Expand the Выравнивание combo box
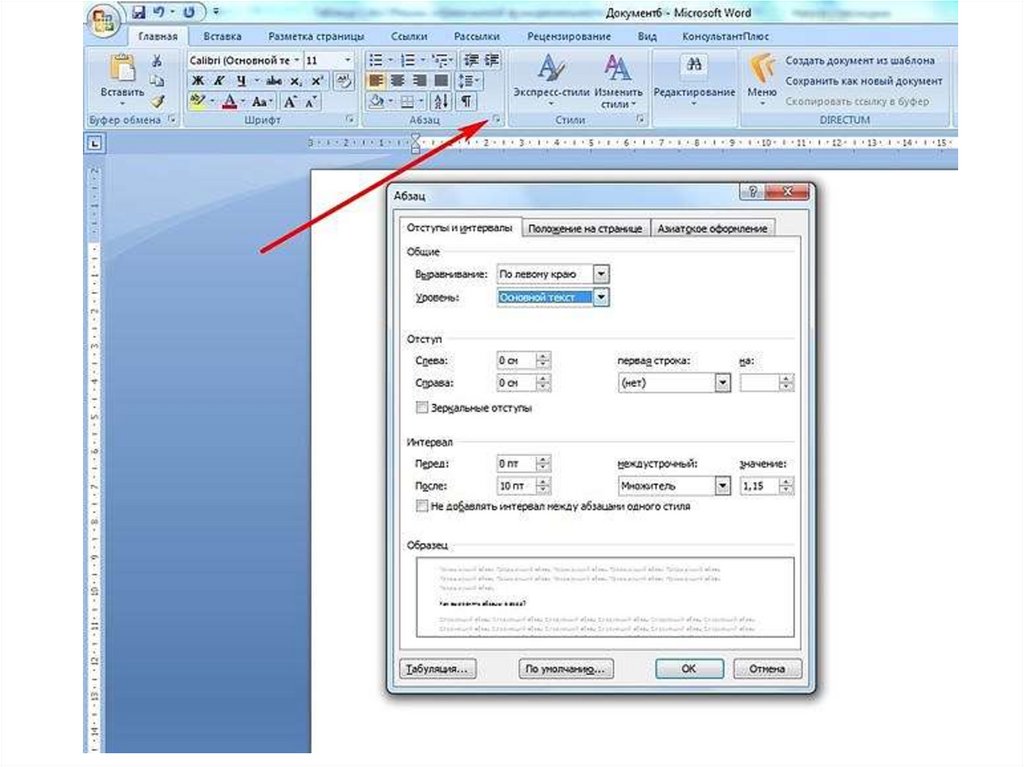The image size is (1024, 767). (601, 274)
